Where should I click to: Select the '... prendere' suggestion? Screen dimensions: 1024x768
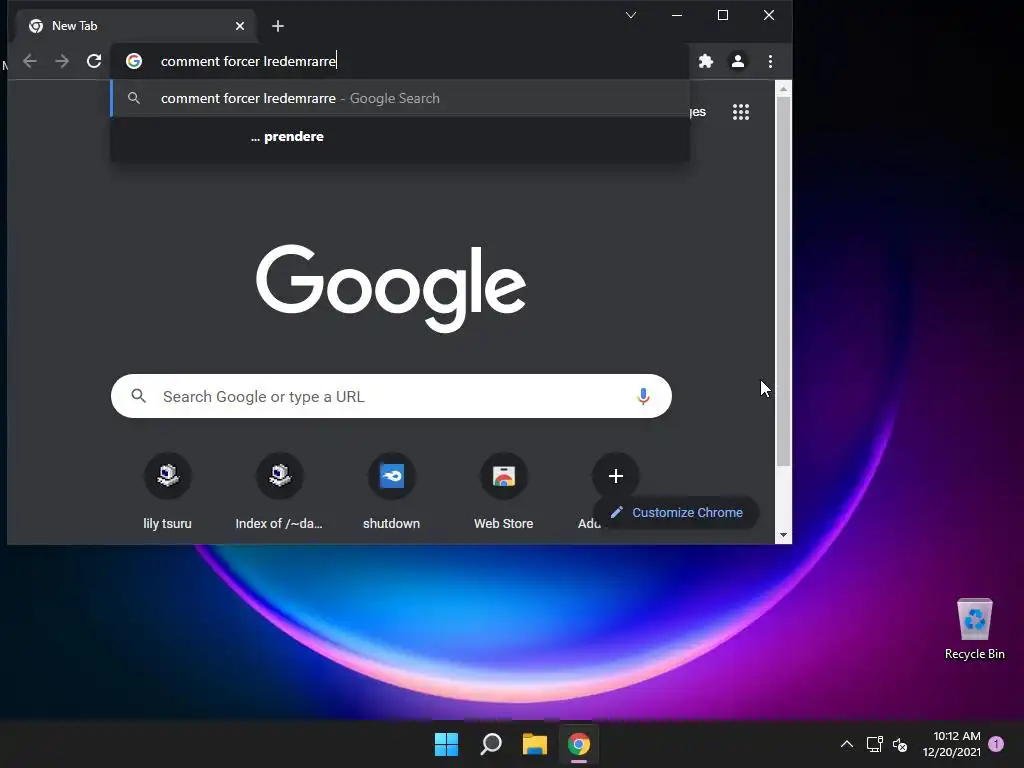[x=400, y=136]
